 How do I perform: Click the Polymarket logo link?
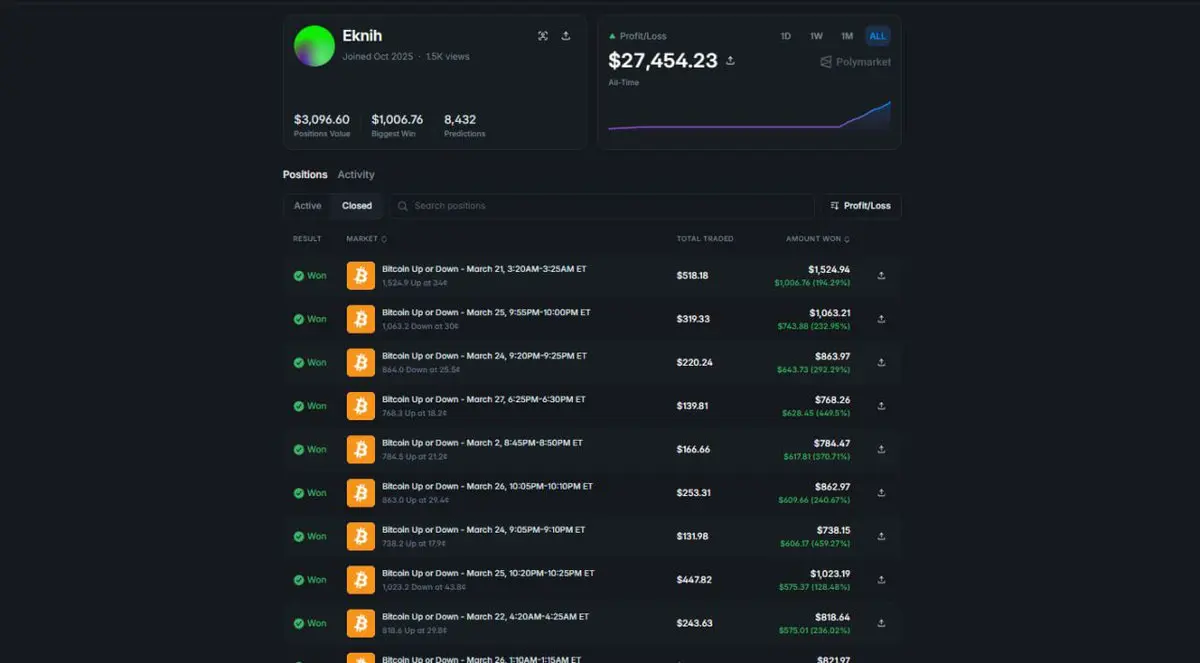[x=855, y=62]
